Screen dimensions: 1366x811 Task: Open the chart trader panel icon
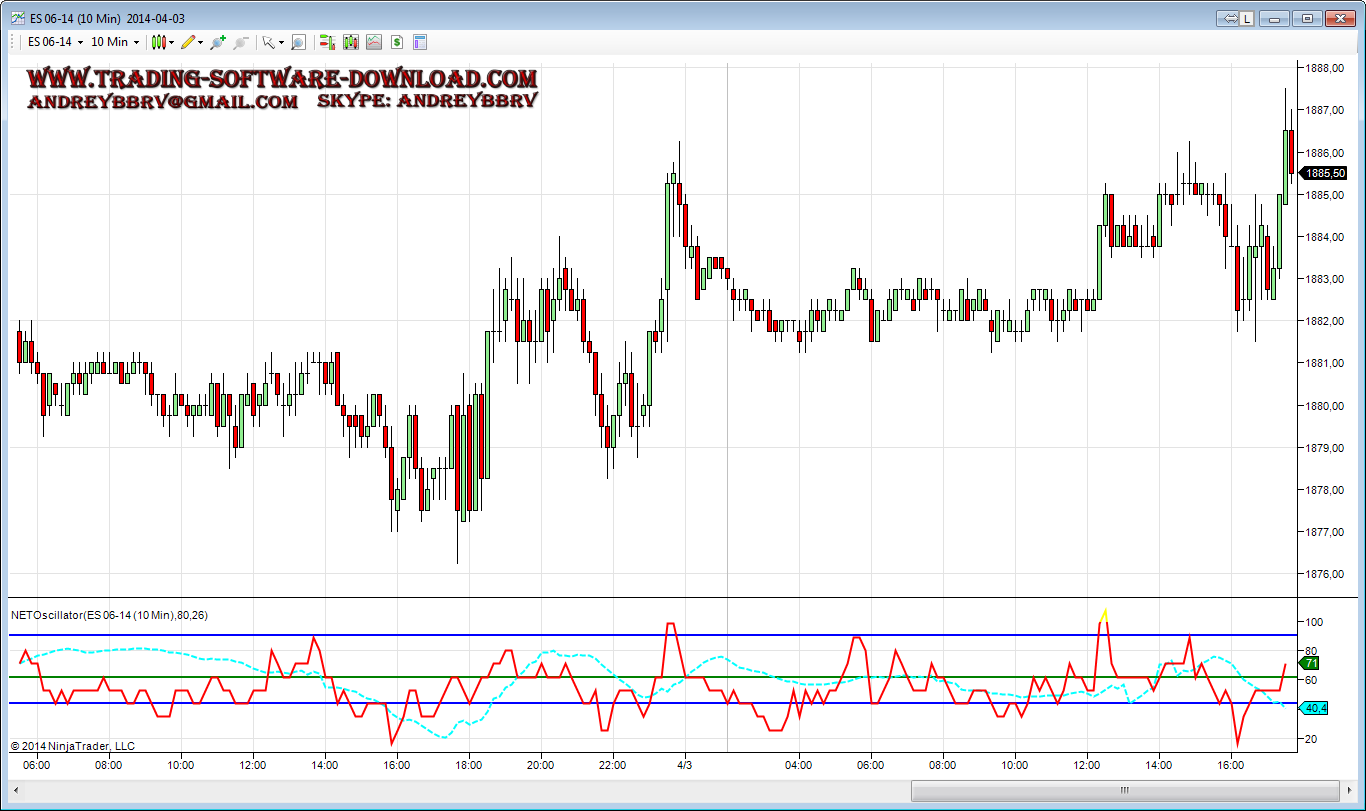tap(326, 42)
